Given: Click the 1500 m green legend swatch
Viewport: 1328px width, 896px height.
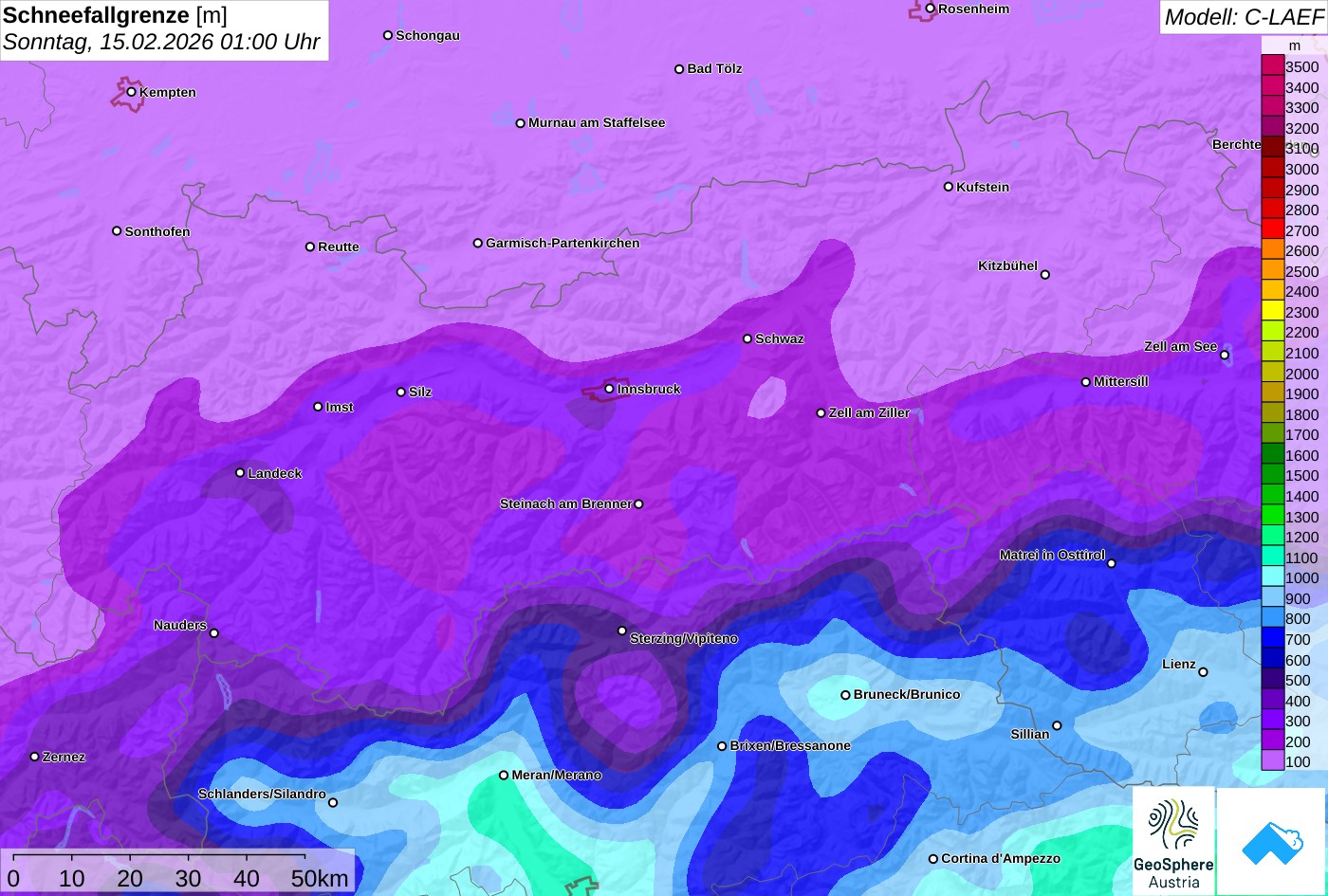Looking at the screenshot, I should (1272, 475).
